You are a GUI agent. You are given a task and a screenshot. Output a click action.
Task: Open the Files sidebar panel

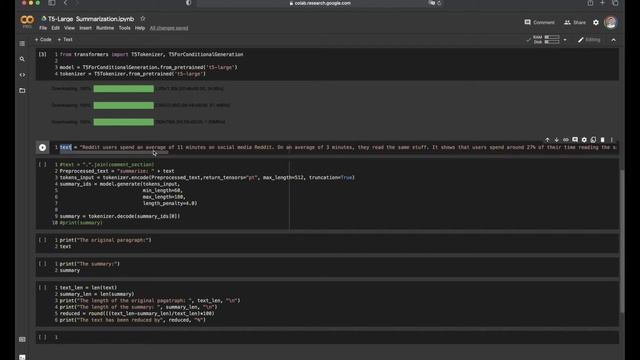click(x=22, y=91)
